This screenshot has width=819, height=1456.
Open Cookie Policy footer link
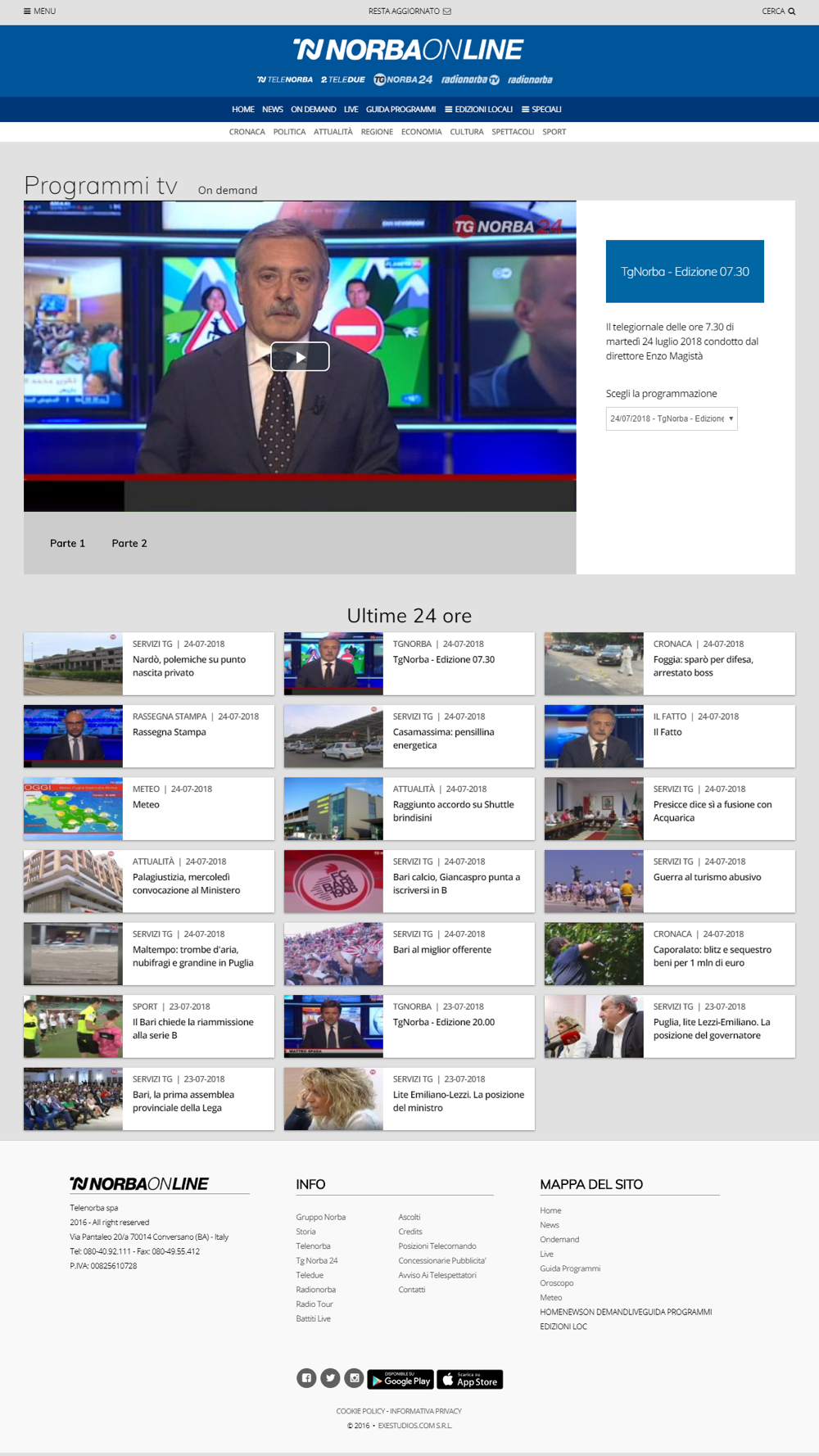click(x=360, y=1411)
